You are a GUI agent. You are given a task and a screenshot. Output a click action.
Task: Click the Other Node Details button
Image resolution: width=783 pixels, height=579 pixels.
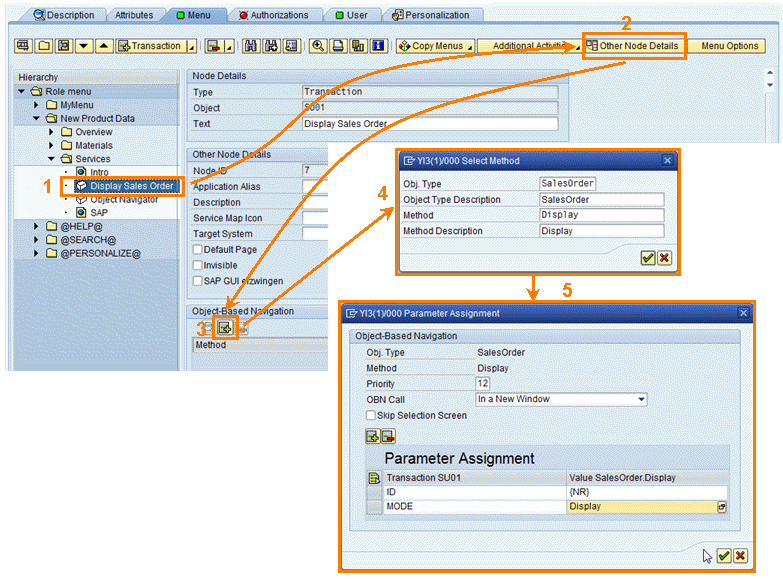pos(633,46)
